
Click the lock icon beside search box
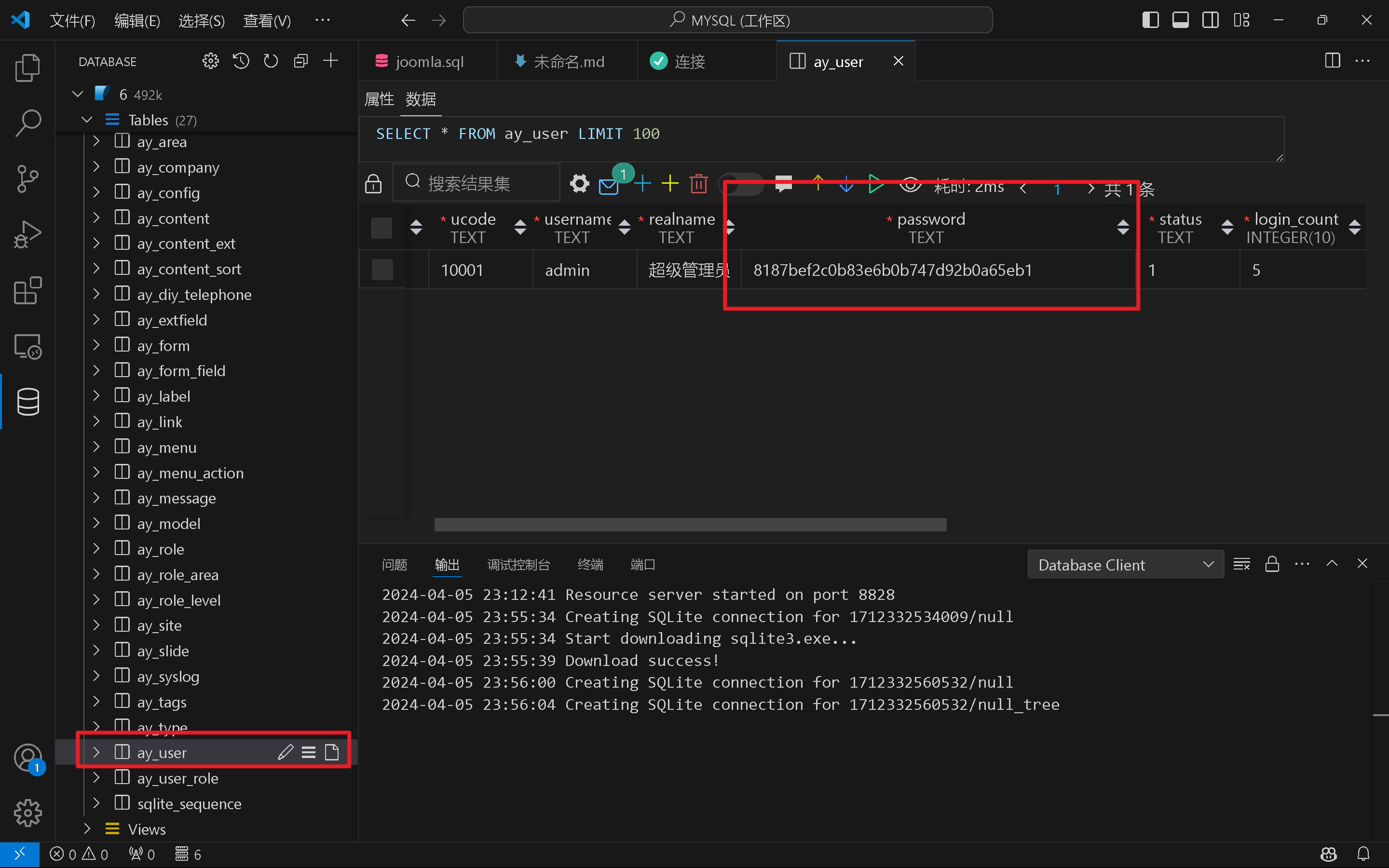click(373, 184)
